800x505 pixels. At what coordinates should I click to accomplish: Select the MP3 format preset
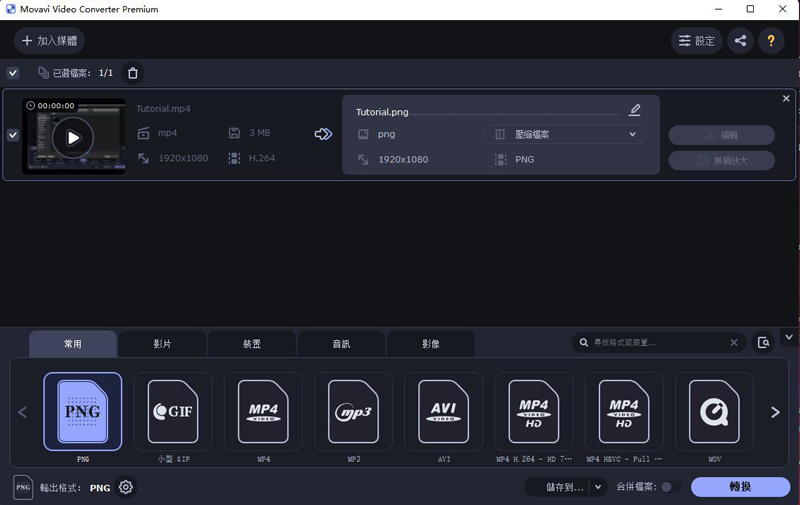pos(354,412)
